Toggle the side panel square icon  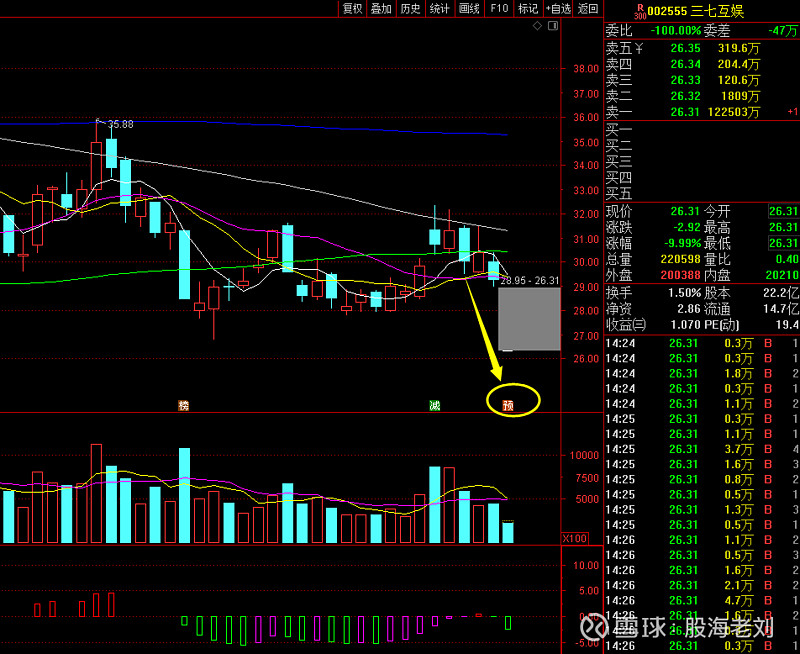click(553, 26)
